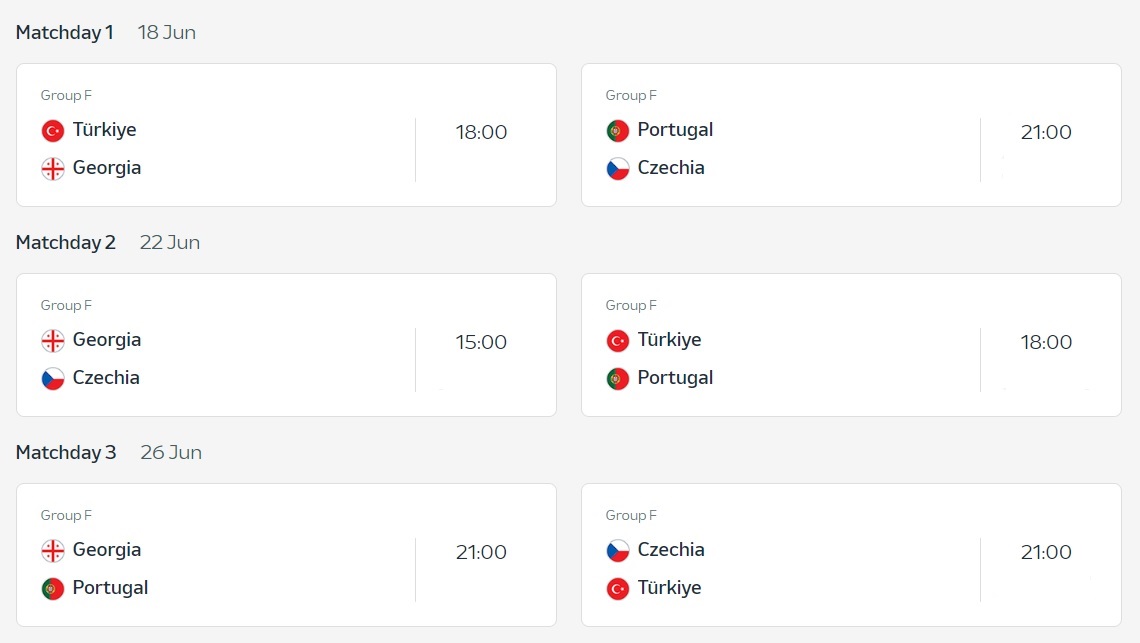Click Türkiye flag in Czechia–Türkiye match
Viewport: 1140px width, 643px height.
[617, 588]
